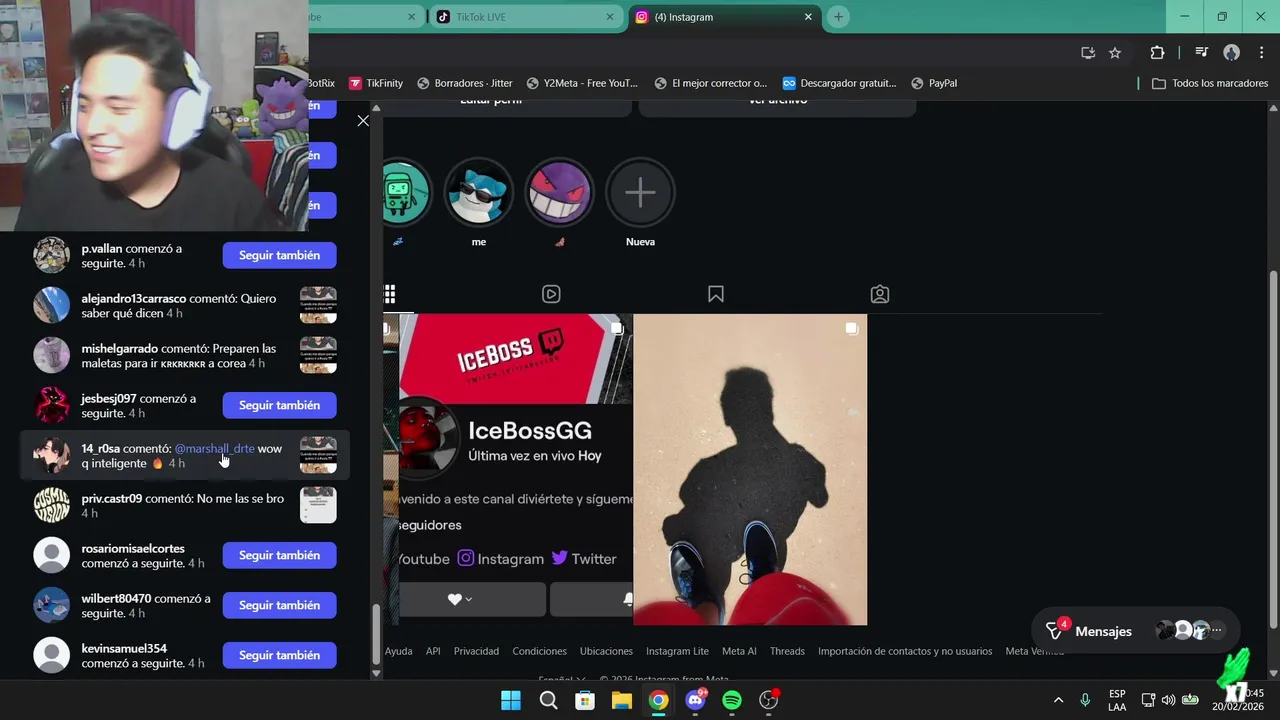Open Discord from the taskbar

point(695,700)
